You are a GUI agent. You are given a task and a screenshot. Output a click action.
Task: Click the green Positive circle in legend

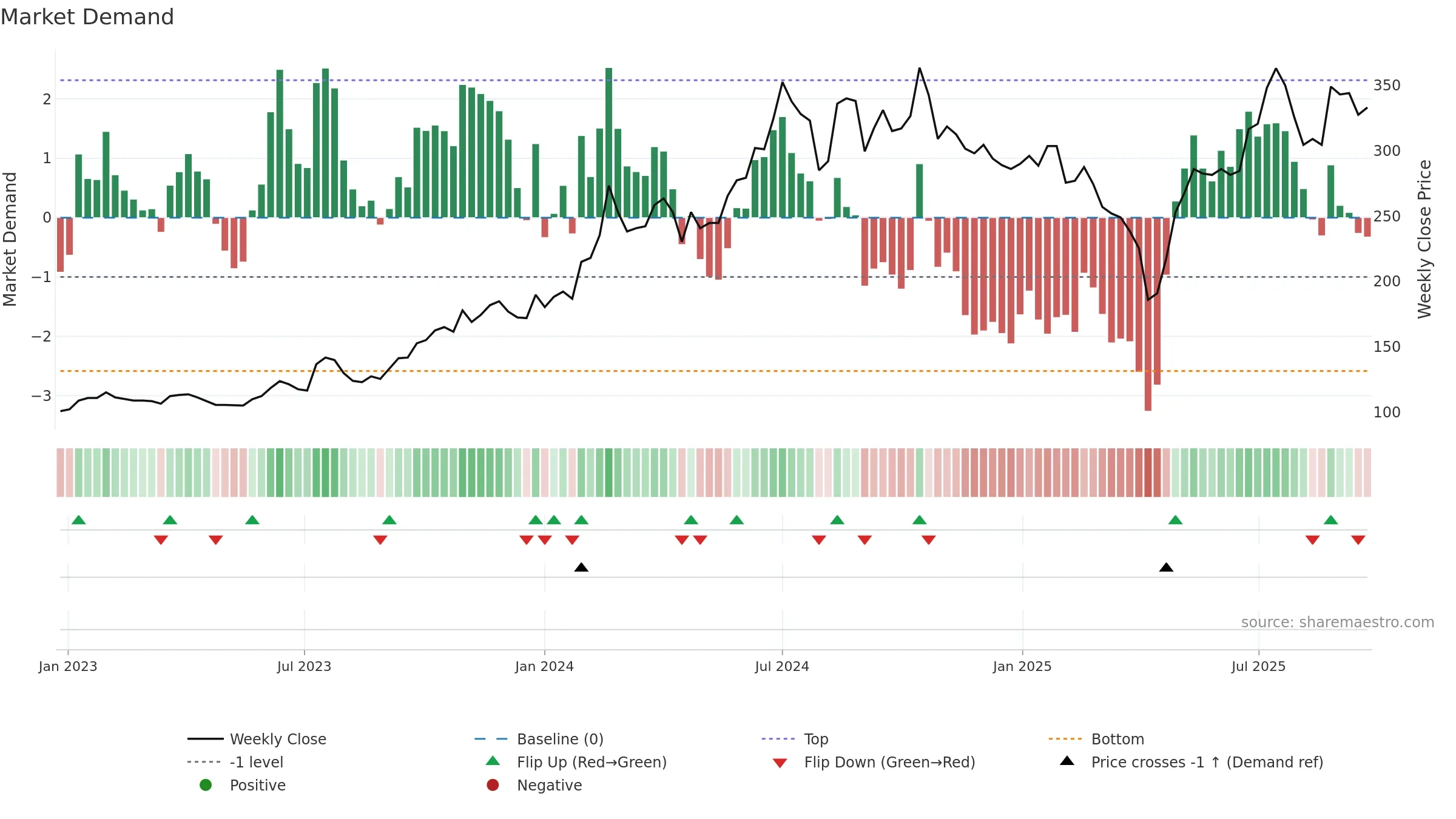coord(206,785)
